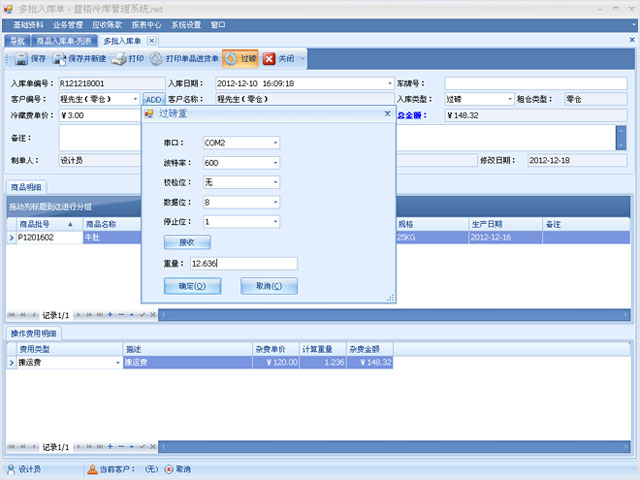Click the red 关闭 close icon in toolbar
The image size is (640, 480).
tap(269, 59)
